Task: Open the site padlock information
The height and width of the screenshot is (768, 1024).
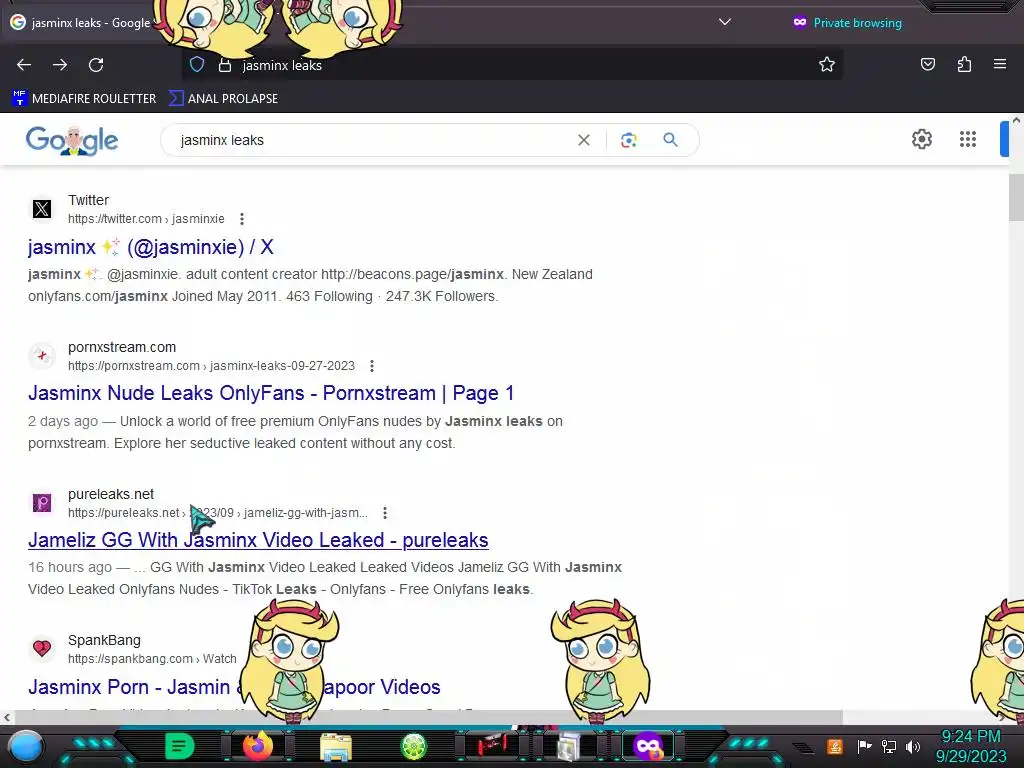Action: (225, 65)
